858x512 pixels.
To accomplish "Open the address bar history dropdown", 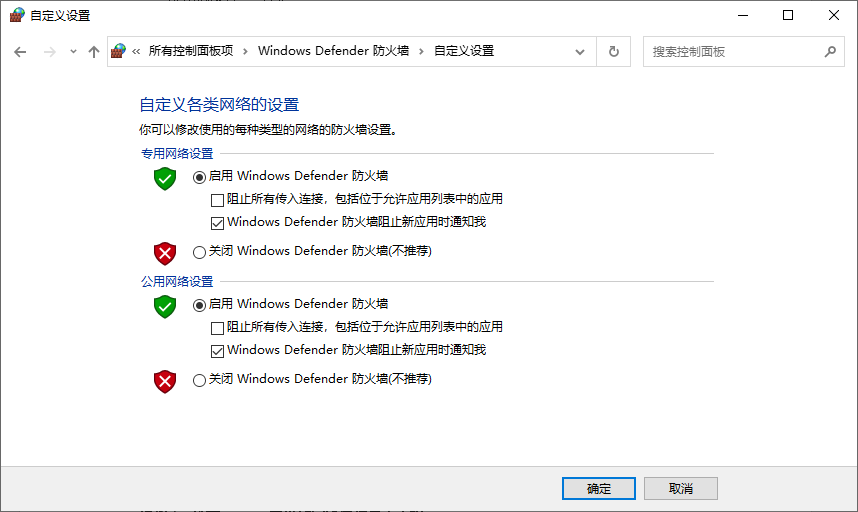I will [580, 52].
